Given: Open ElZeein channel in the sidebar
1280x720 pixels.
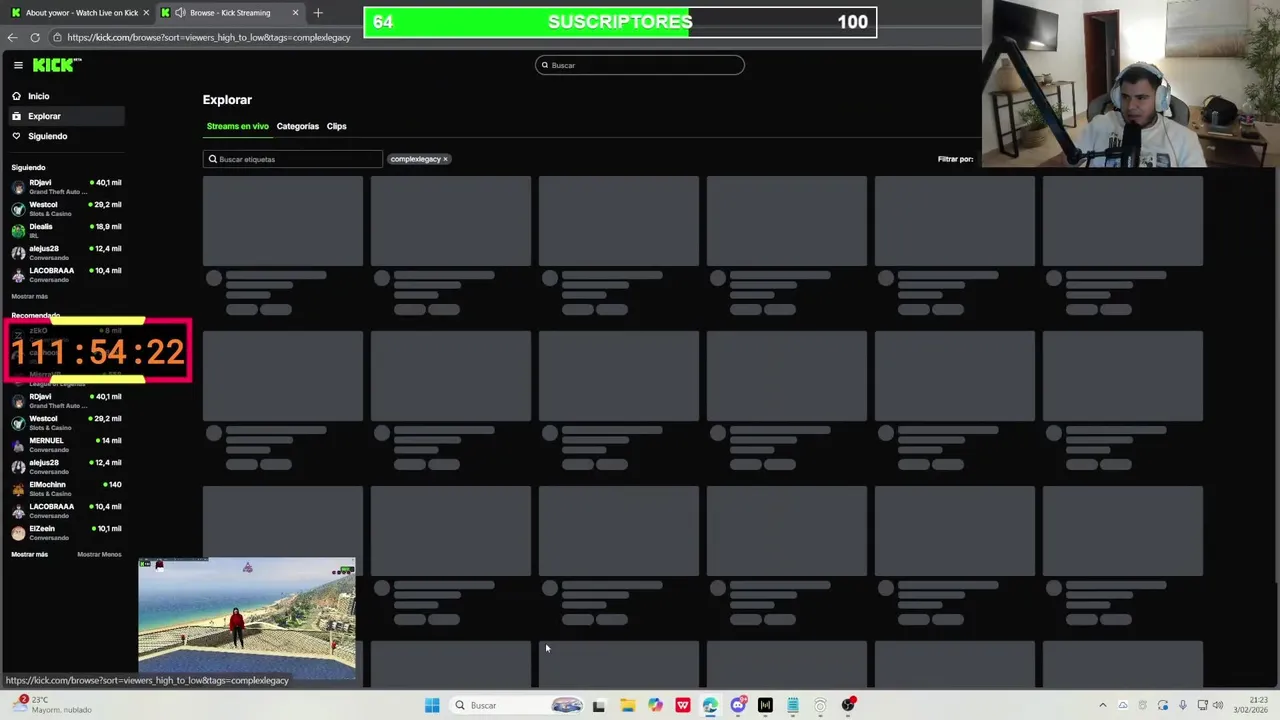Looking at the screenshot, I should (66, 532).
